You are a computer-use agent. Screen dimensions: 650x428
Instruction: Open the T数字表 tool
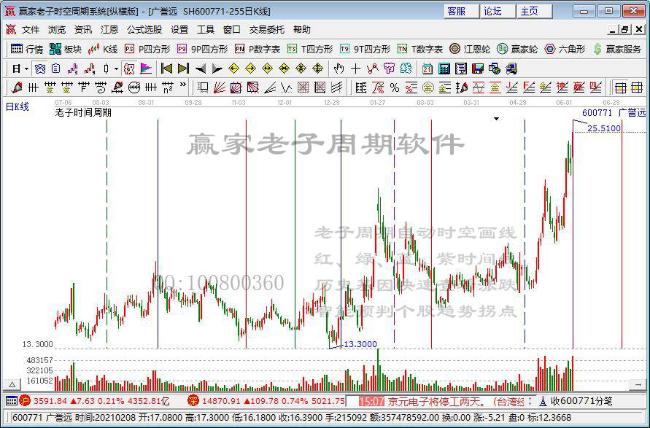point(420,49)
